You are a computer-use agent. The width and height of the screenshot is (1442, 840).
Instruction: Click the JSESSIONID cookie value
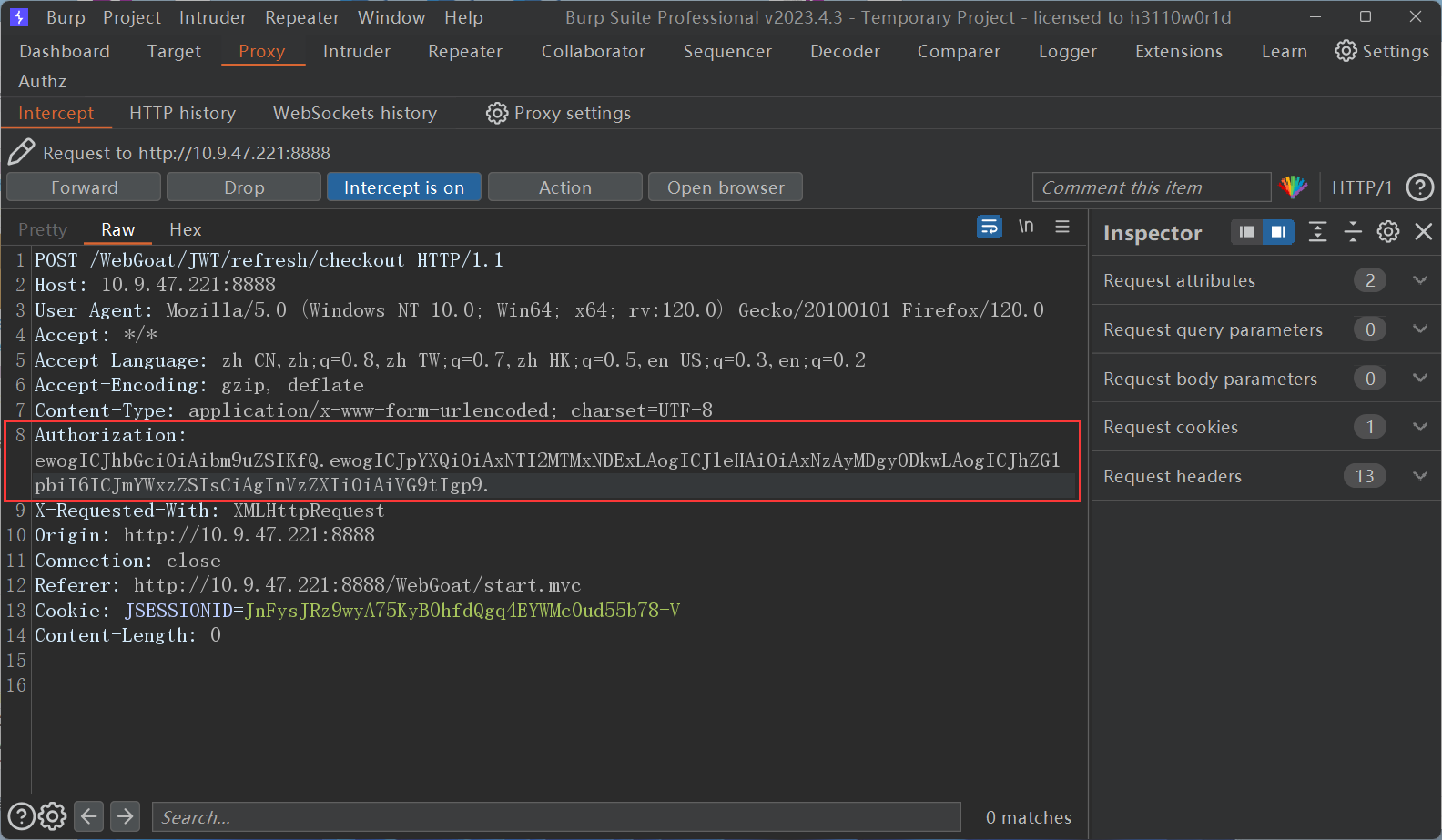[462, 611]
